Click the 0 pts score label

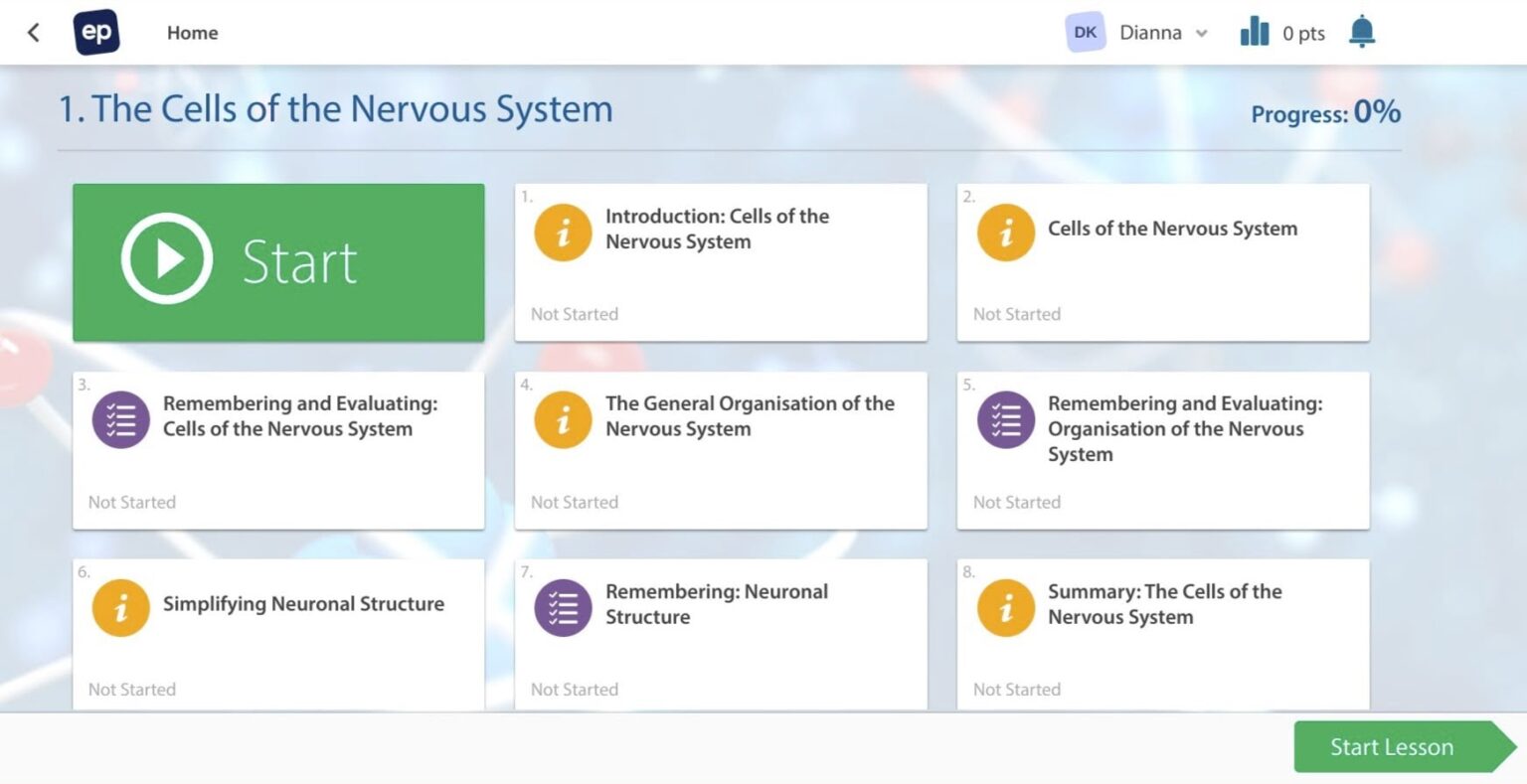[1303, 34]
